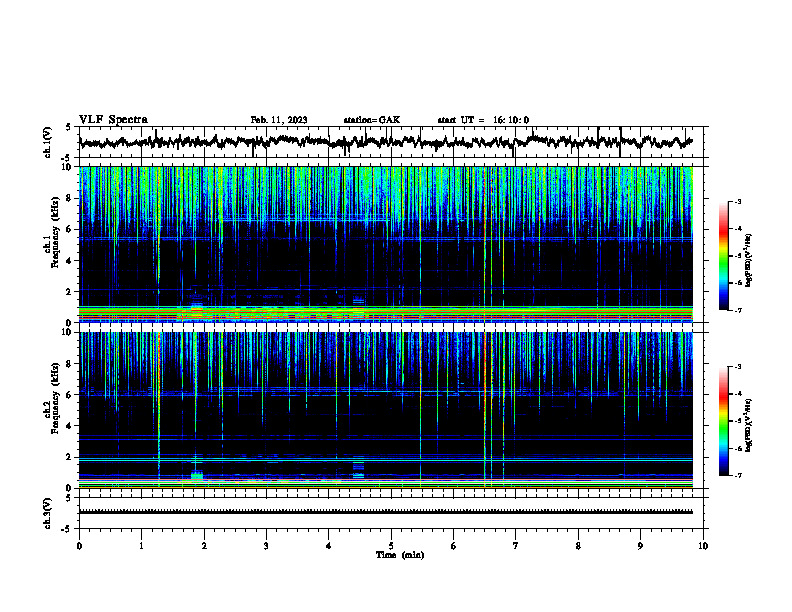Viewport: 792px width, 612px height.
Task: Click the 2 minute tick on time axis
Action: [x=204, y=546]
